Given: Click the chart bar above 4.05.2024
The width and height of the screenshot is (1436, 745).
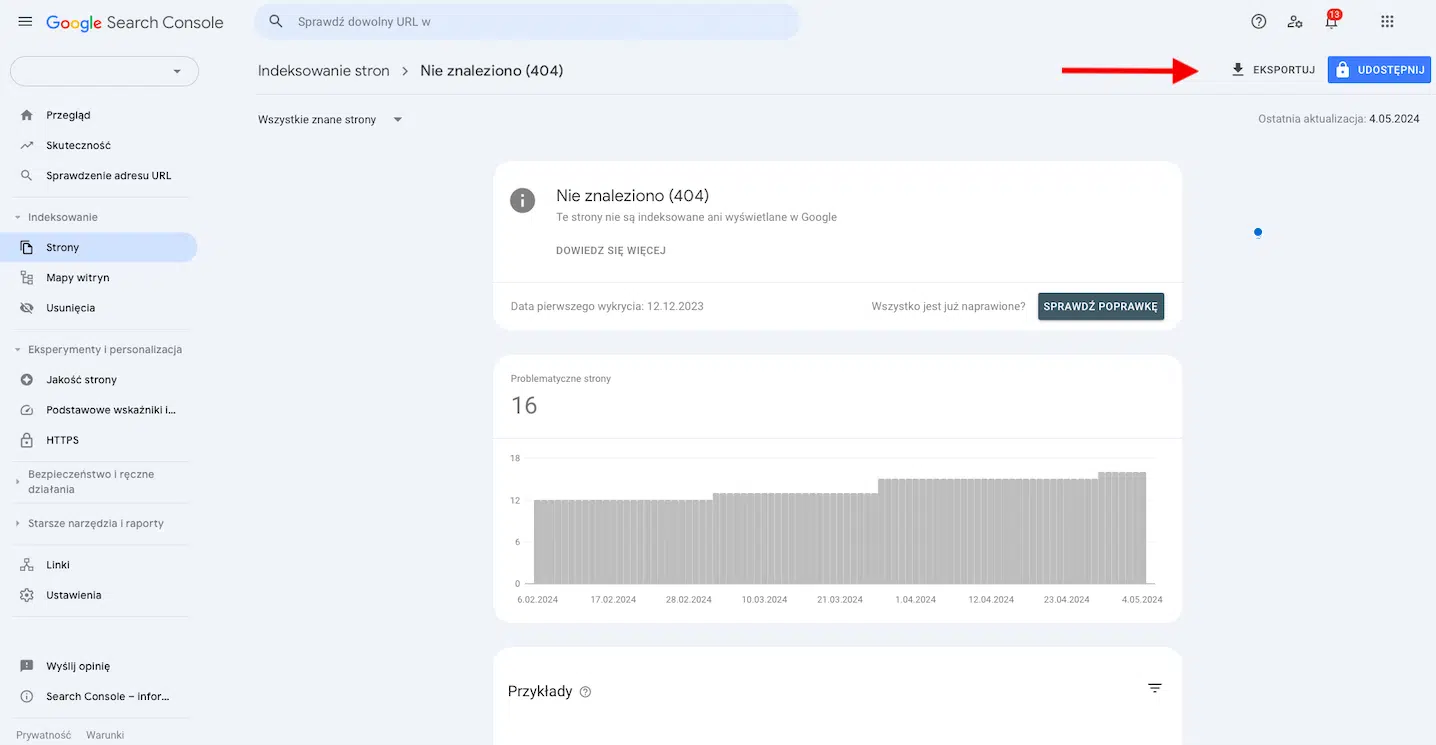Looking at the screenshot, I should [1141, 527].
